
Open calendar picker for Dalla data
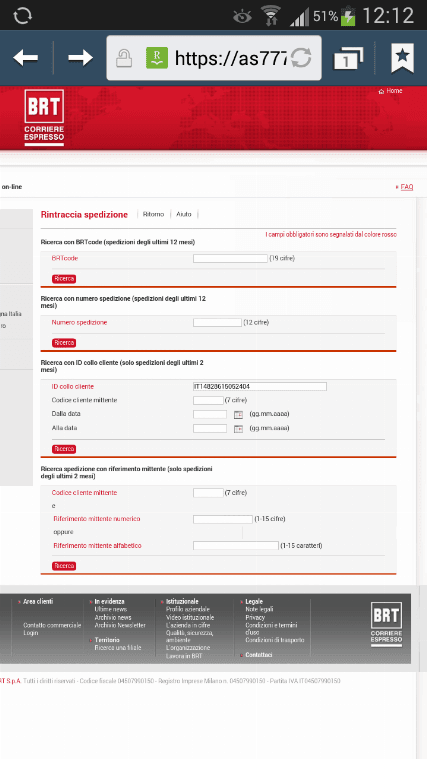[x=238, y=414]
